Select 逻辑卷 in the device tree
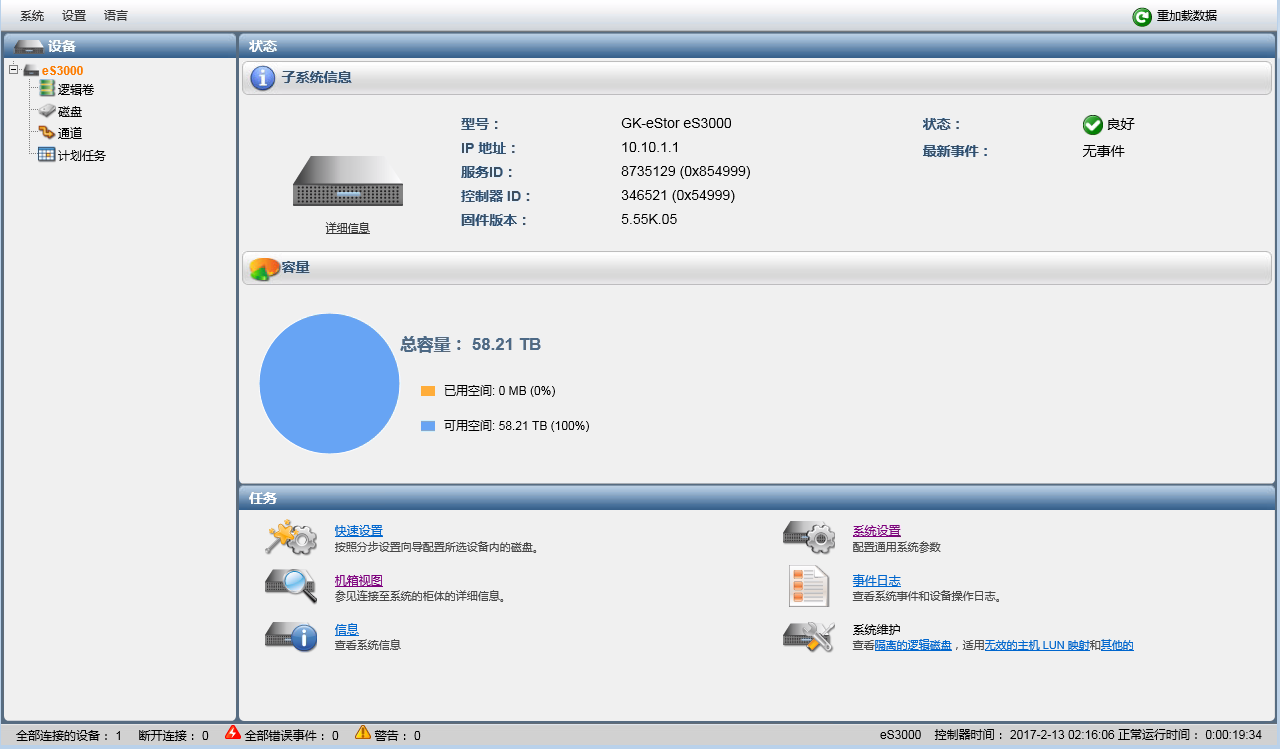This screenshot has height=749, width=1280. tap(75, 90)
